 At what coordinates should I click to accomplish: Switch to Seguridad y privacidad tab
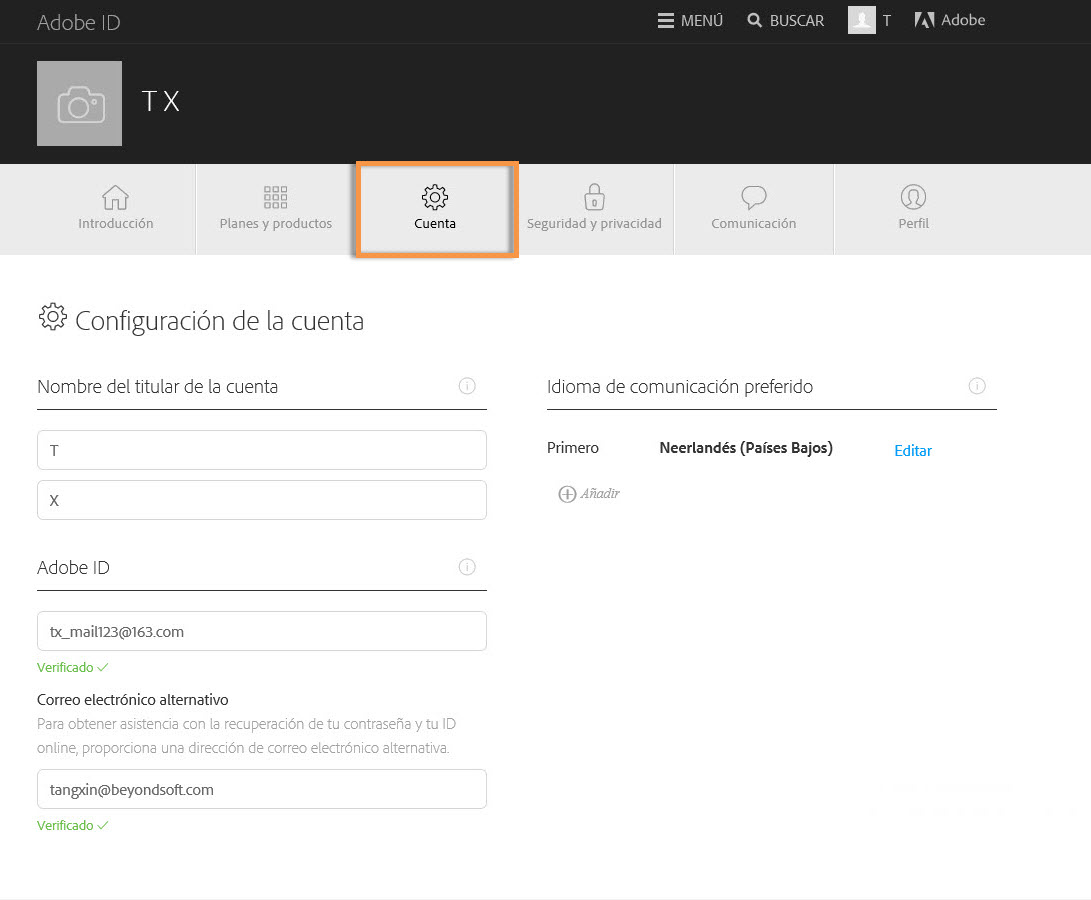click(594, 208)
